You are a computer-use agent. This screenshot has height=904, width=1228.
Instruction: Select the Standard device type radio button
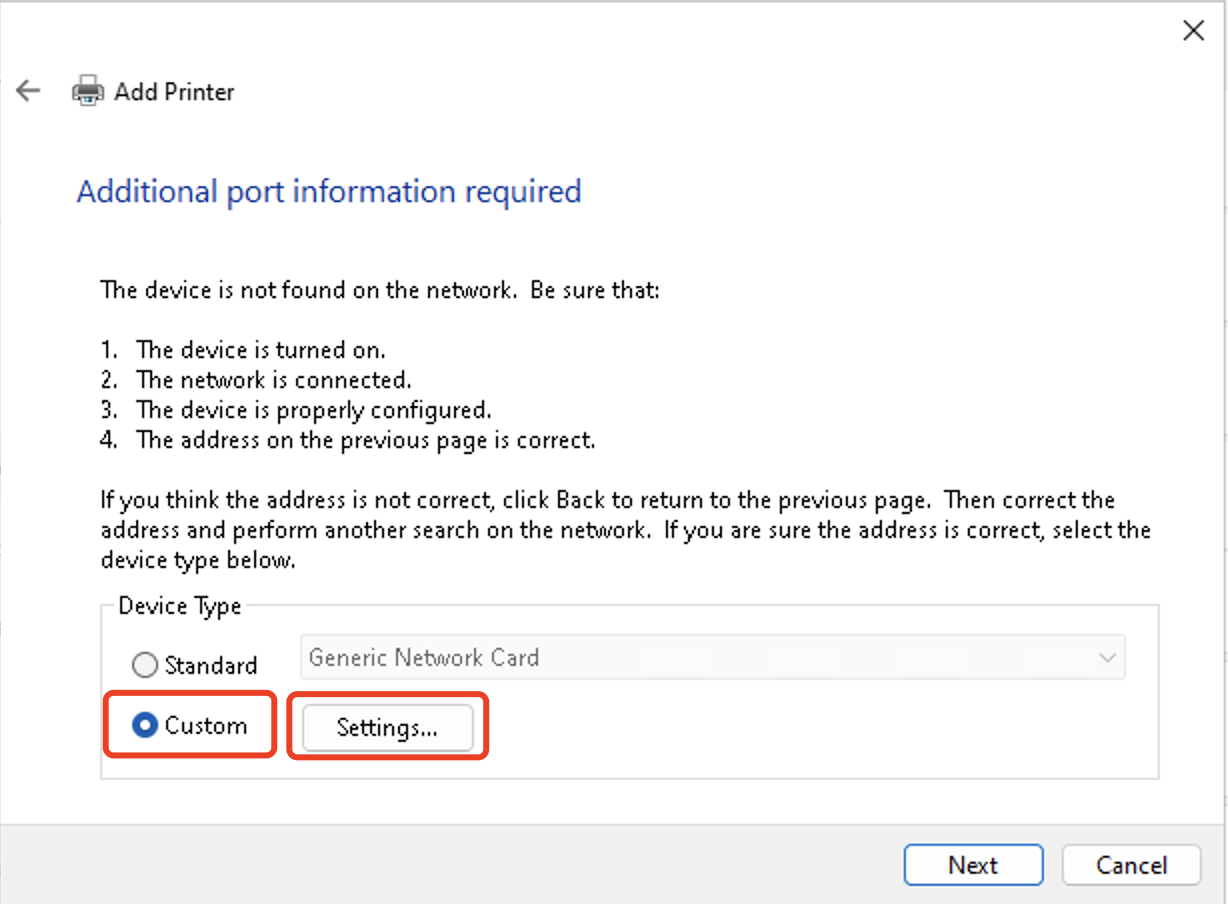pos(145,664)
